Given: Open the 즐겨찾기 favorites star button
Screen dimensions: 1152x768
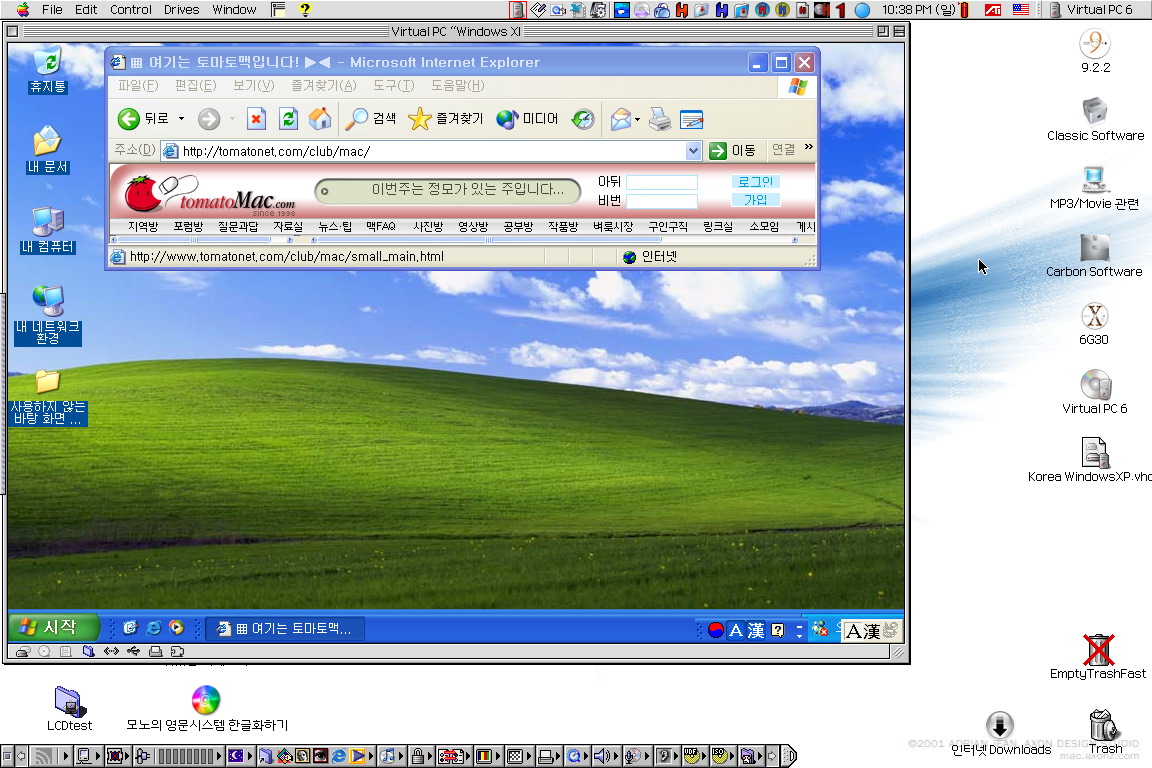Looking at the screenshot, I should click(446, 119).
